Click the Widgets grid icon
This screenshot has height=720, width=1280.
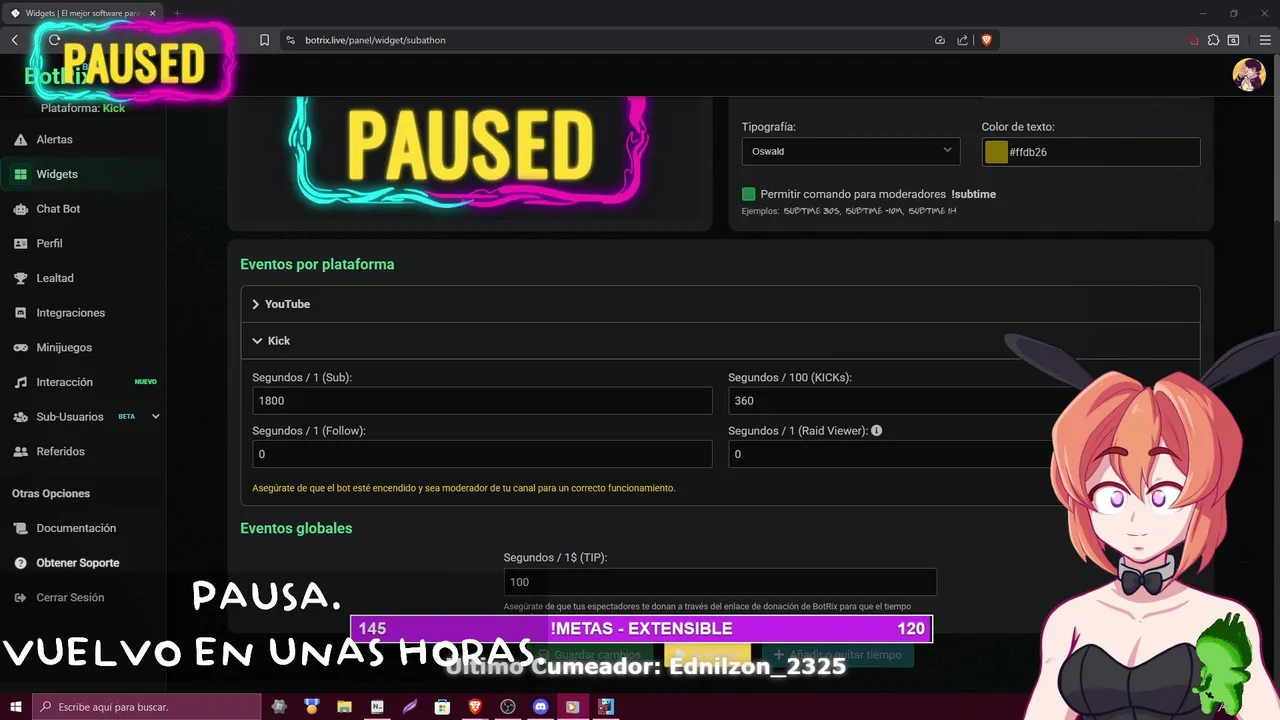tap(20, 174)
